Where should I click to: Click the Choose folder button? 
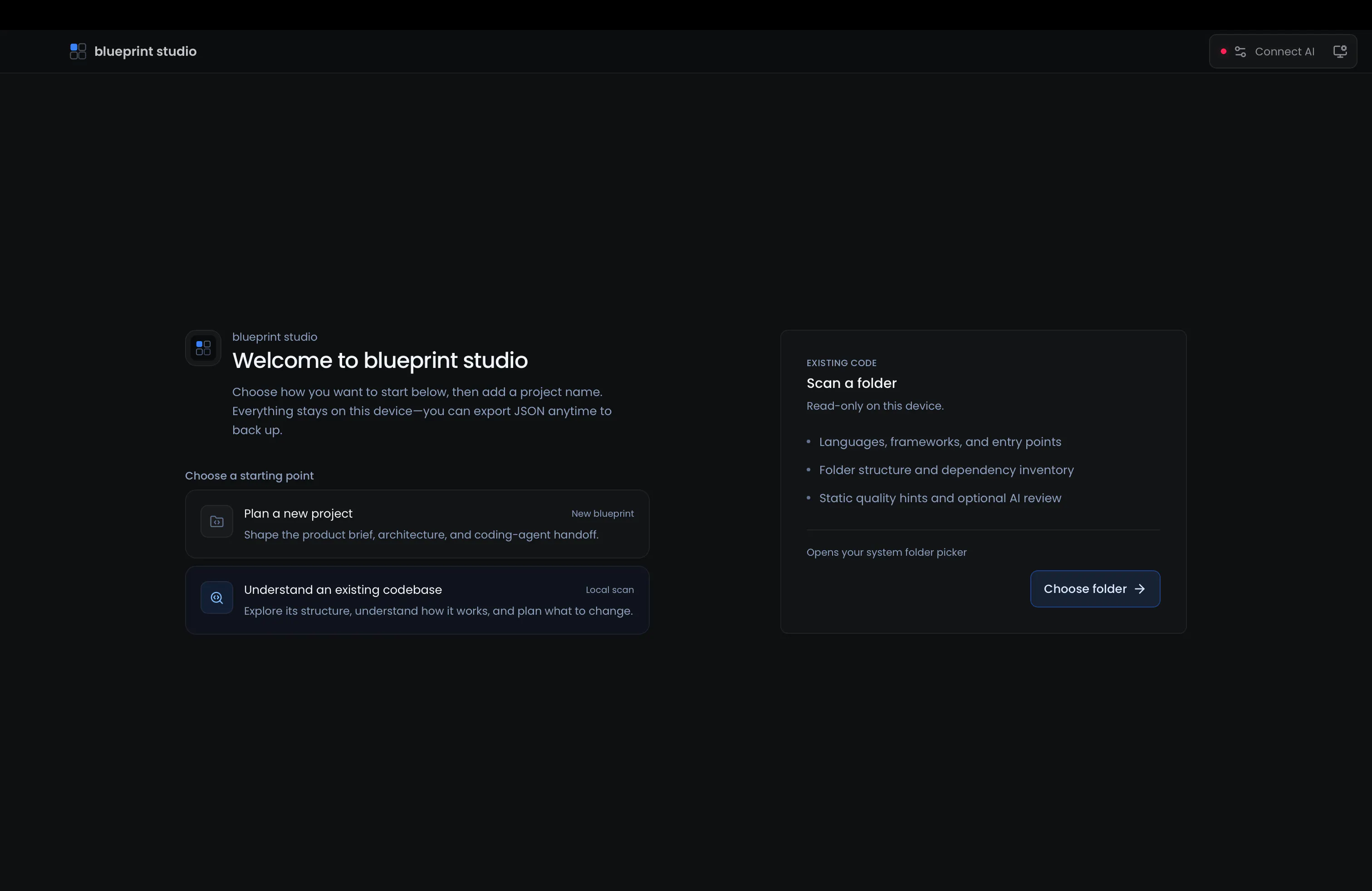pyautogui.click(x=1095, y=589)
